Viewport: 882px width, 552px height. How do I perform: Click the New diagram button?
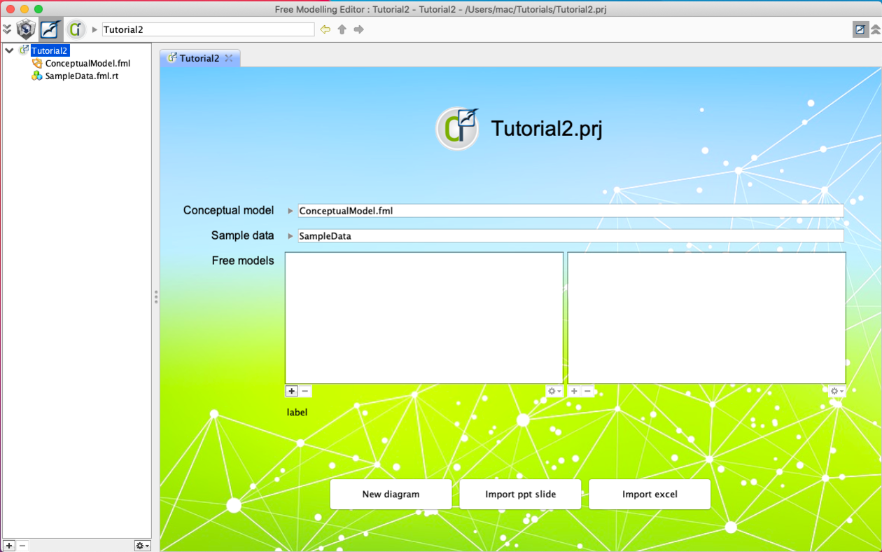(391, 494)
